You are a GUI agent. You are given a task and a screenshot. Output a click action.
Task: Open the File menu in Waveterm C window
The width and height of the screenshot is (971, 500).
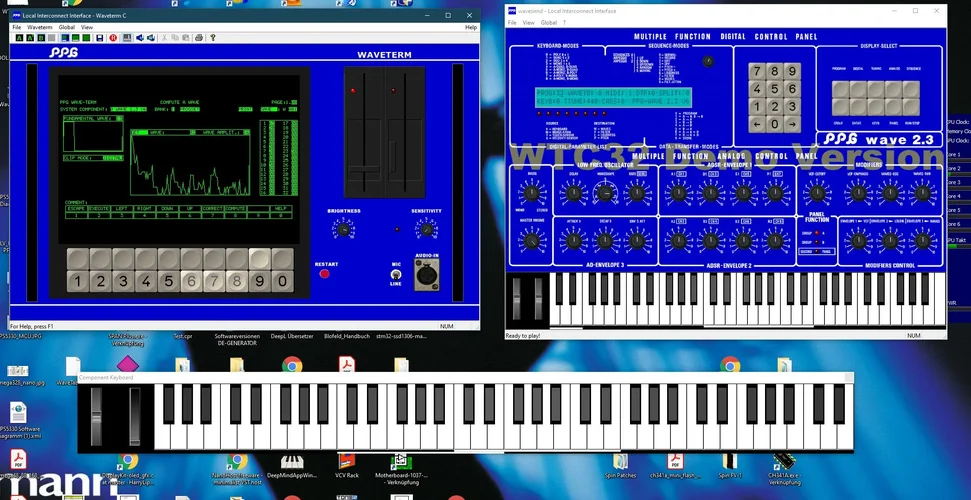click(17, 27)
